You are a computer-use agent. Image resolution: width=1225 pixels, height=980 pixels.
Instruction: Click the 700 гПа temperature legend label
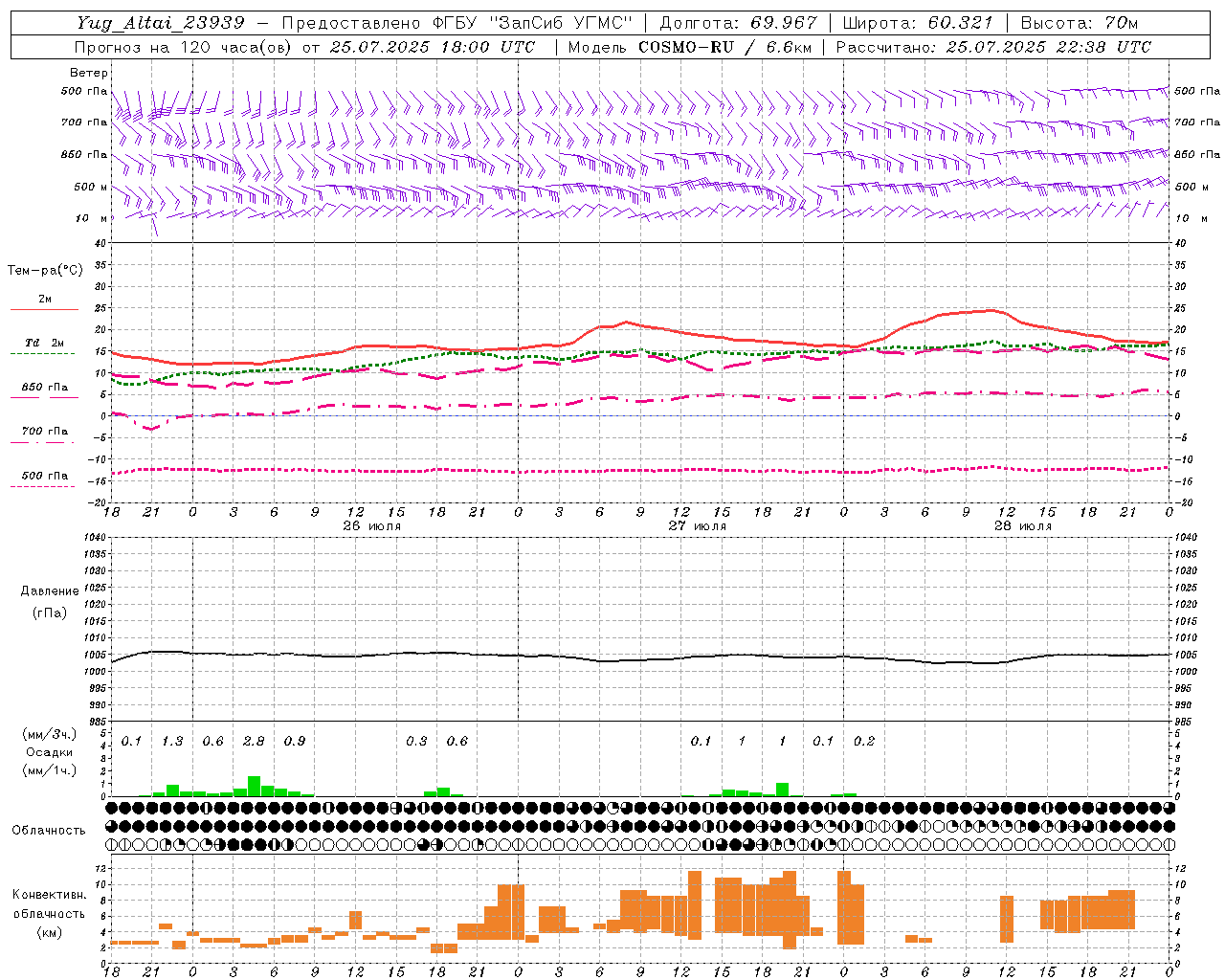[x=45, y=432]
